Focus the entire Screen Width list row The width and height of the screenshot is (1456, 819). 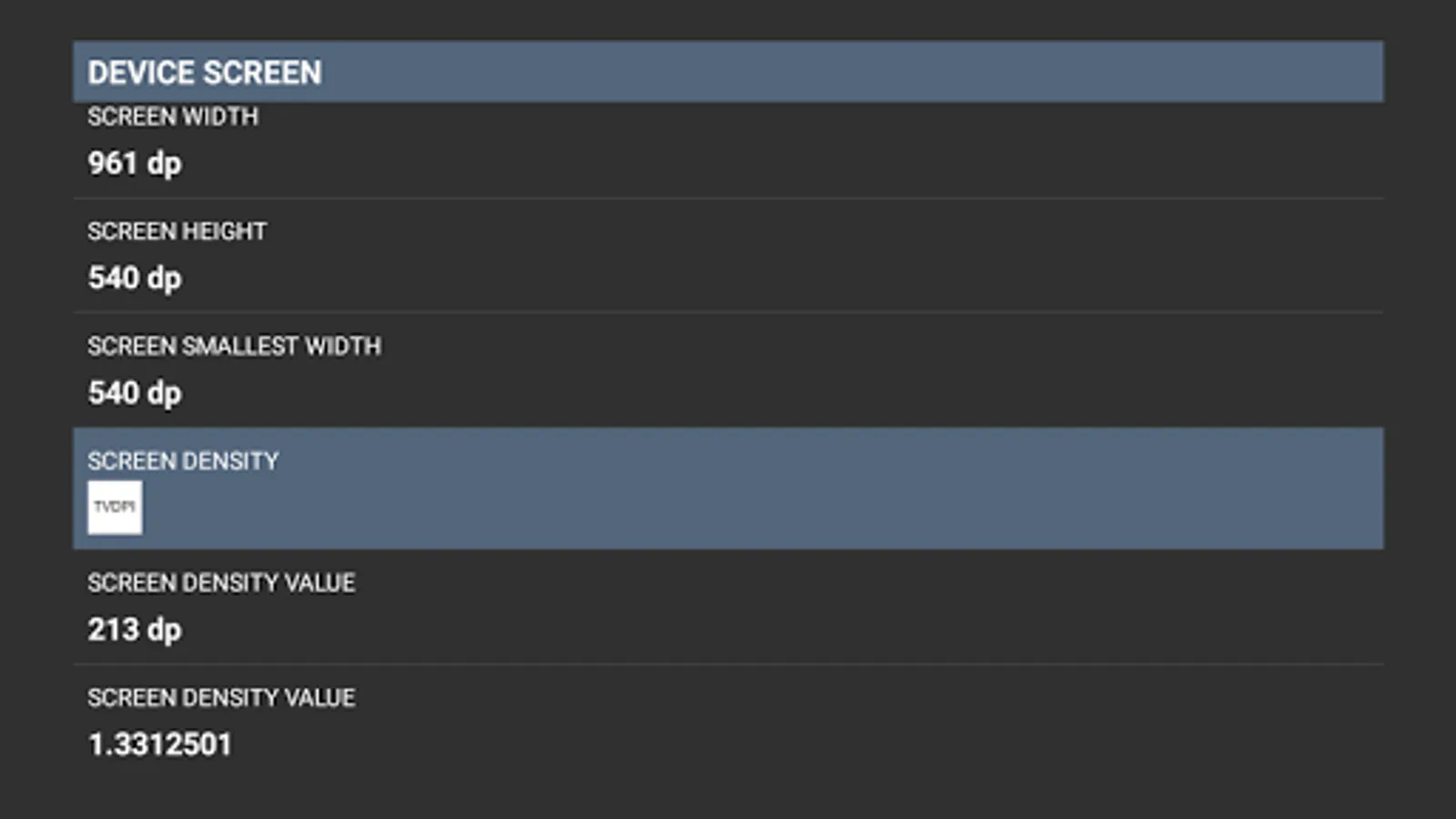point(728,150)
